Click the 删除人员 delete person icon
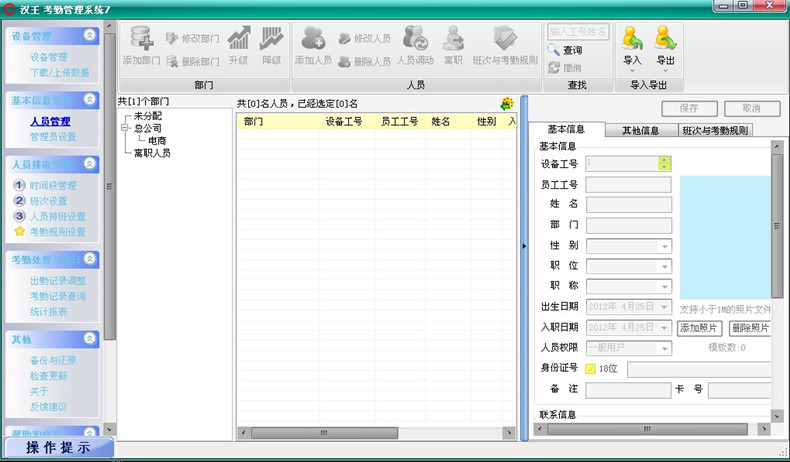The width and height of the screenshot is (790, 462). tap(345, 61)
